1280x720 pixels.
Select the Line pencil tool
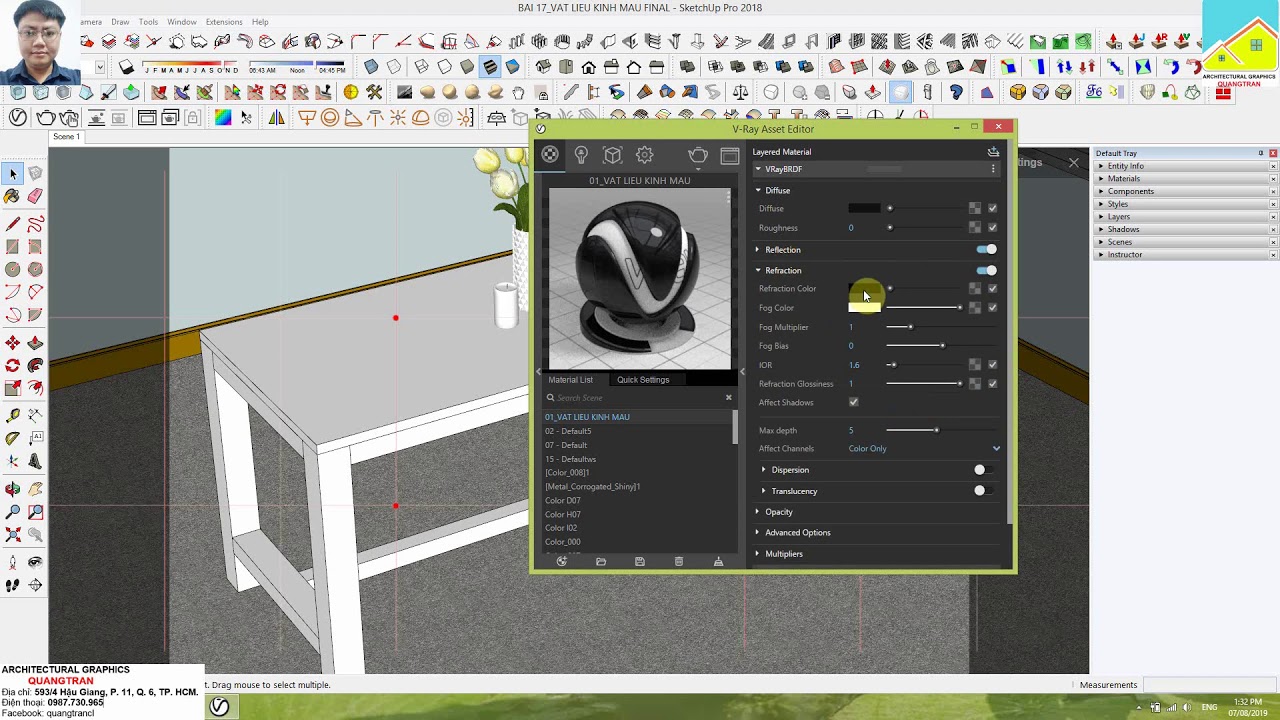tap(13, 224)
